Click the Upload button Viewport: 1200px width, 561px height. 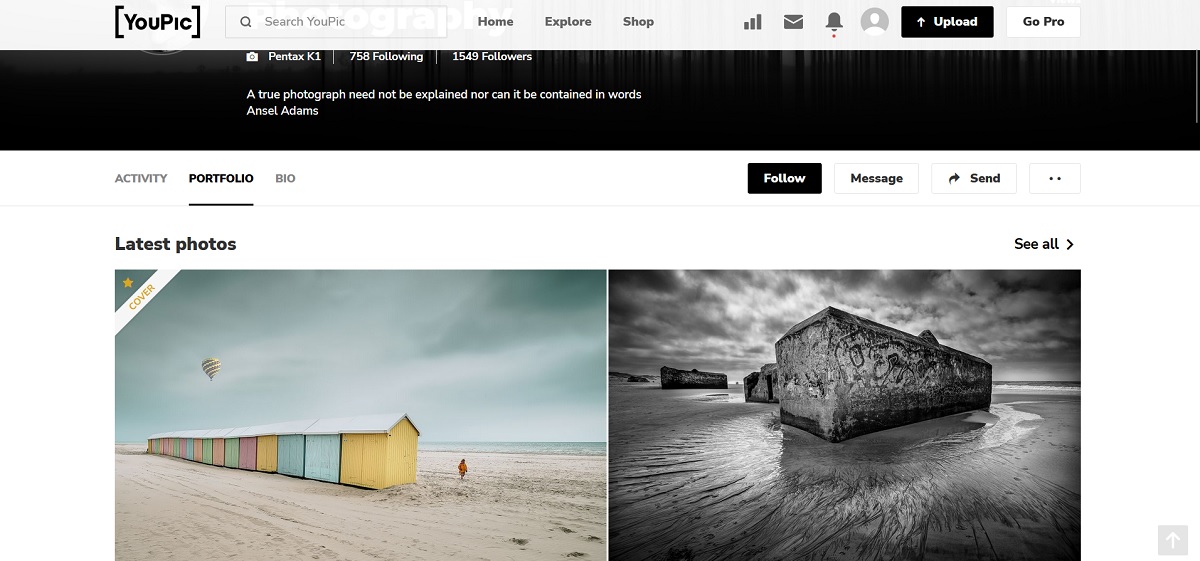click(x=947, y=22)
